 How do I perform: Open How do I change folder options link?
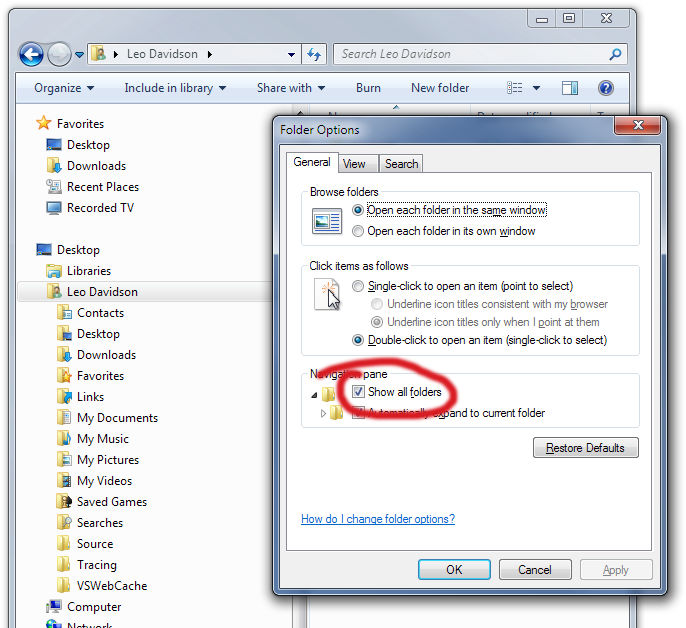click(x=378, y=519)
